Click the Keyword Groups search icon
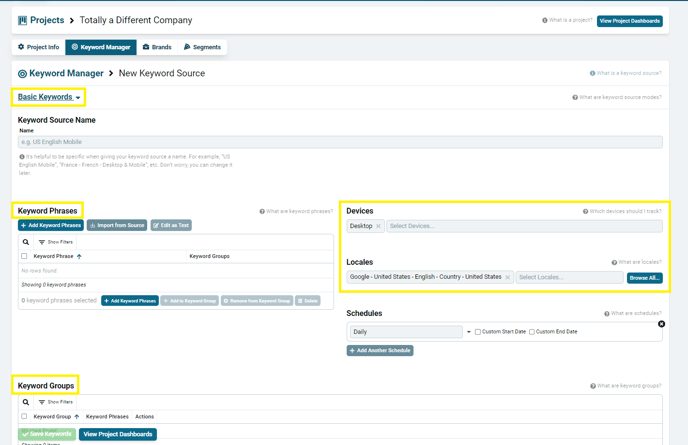688x445 pixels. point(26,402)
